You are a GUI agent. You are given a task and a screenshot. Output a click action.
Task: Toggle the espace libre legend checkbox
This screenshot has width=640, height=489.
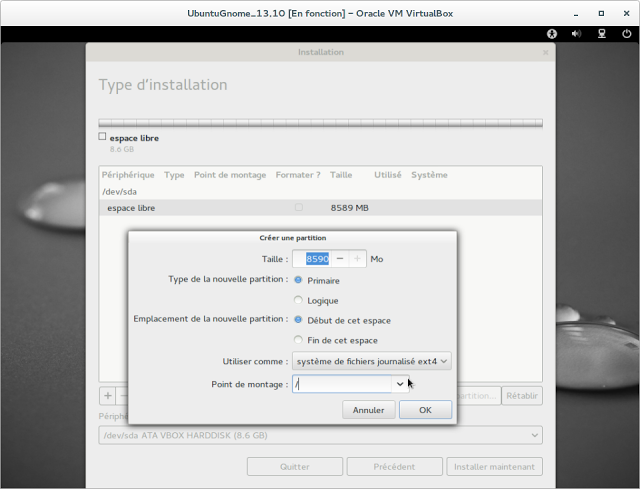(x=102, y=136)
